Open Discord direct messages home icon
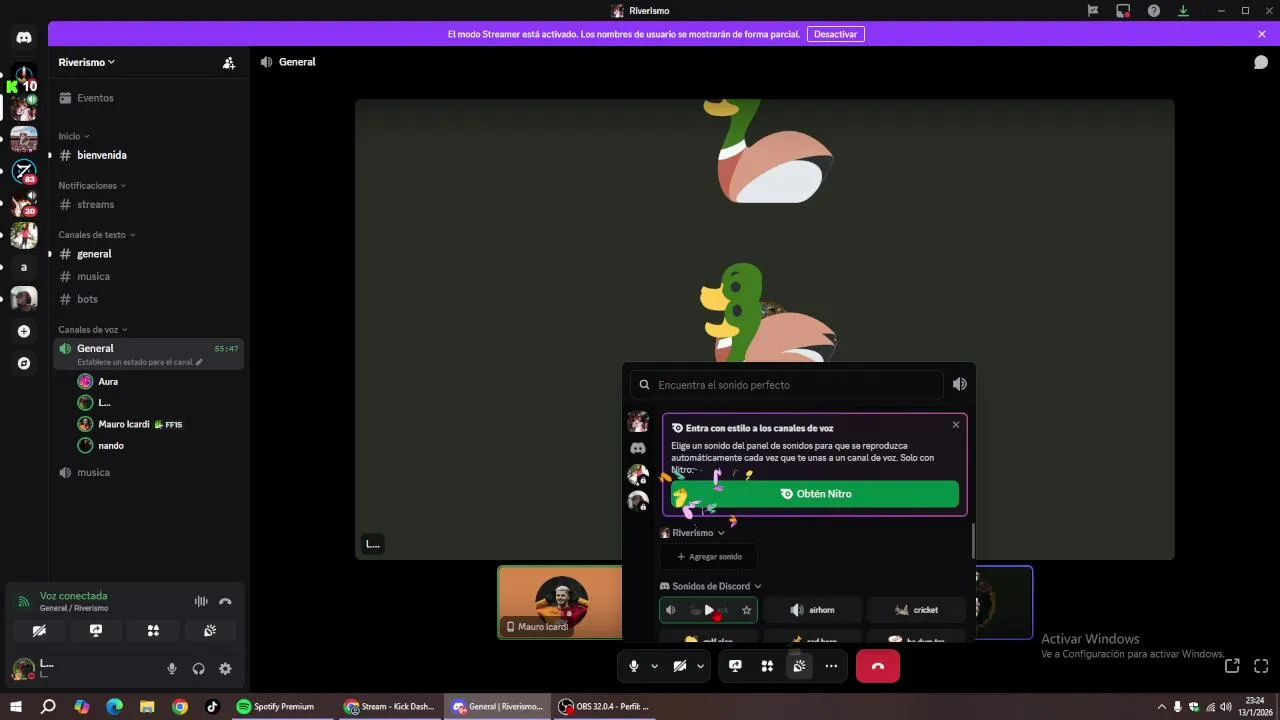This screenshot has height=720, width=1280. pyautogui.click(x=24, y=38)
